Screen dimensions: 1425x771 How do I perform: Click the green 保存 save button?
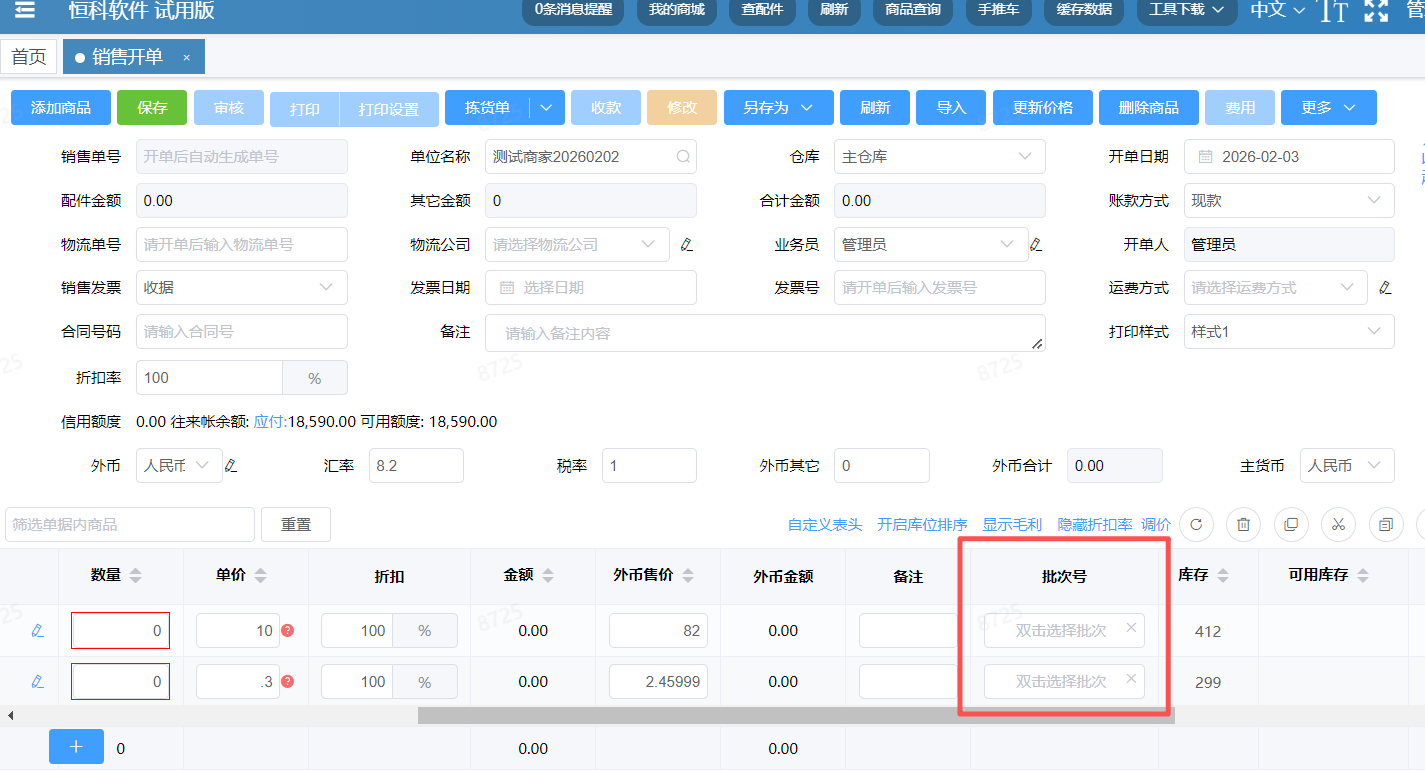click(x=152, y=107)
